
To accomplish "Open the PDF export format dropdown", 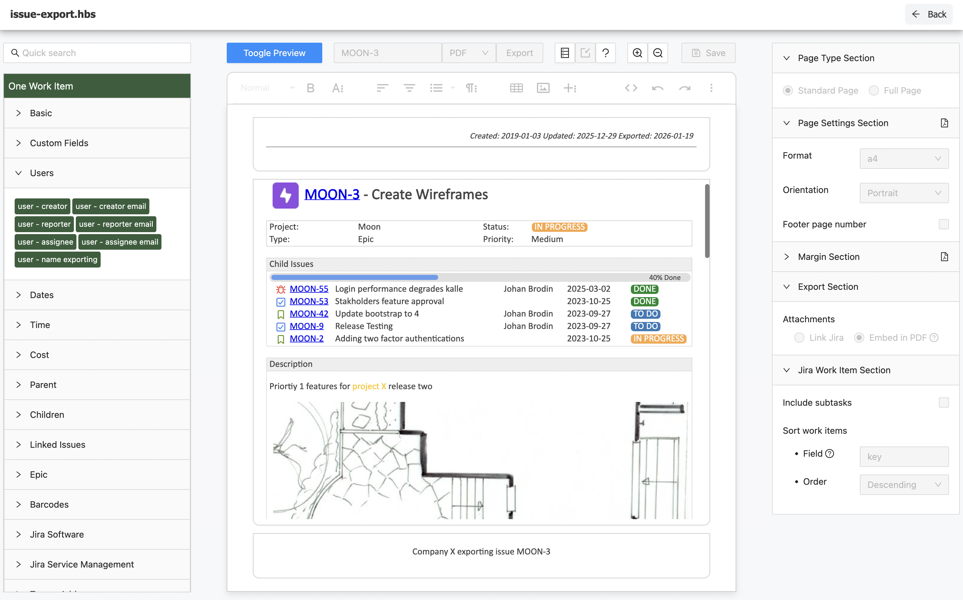I will coord(469,53).
